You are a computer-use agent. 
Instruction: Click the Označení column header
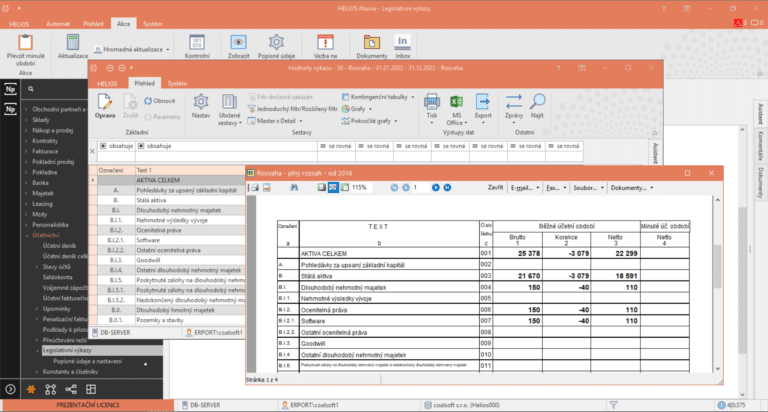click(x=116, y=170)
